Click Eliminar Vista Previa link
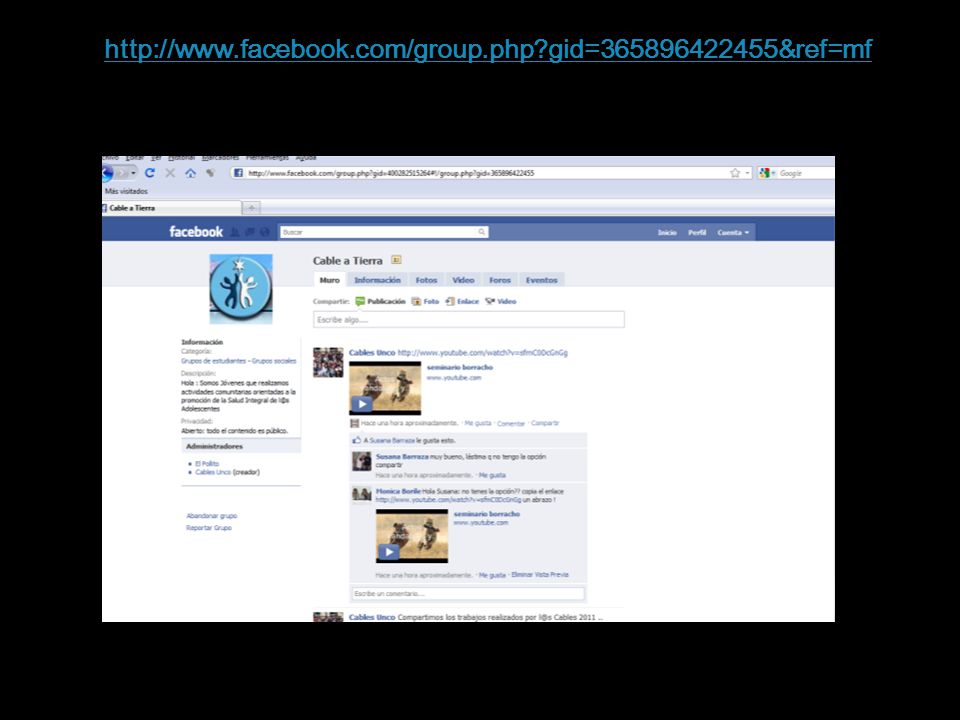The height and width of the screenshot is (720, 960). (539, 575)
